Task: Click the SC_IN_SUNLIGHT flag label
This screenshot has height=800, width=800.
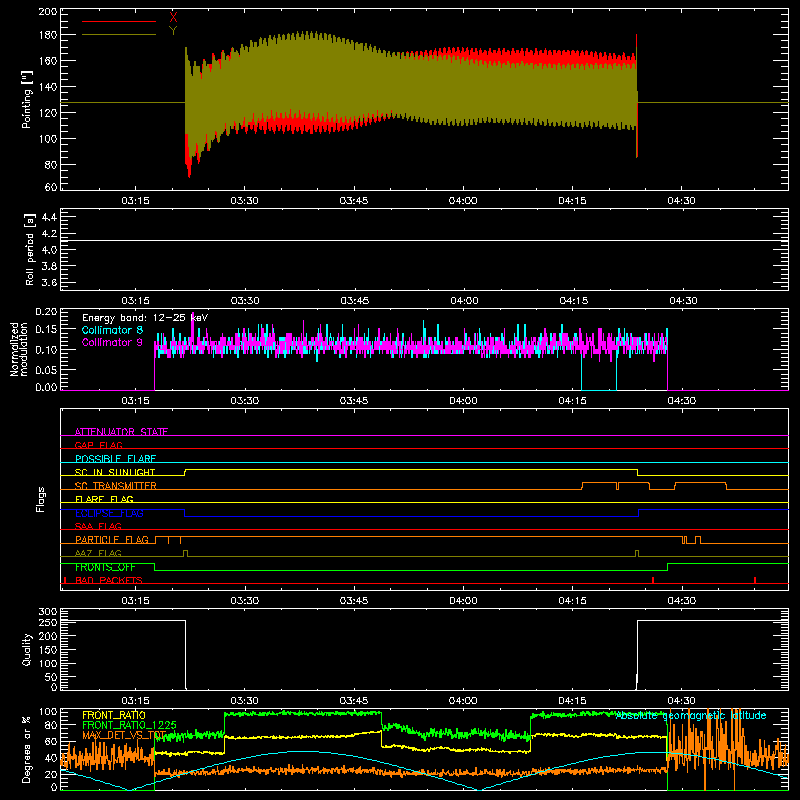Action: (115, 472)
